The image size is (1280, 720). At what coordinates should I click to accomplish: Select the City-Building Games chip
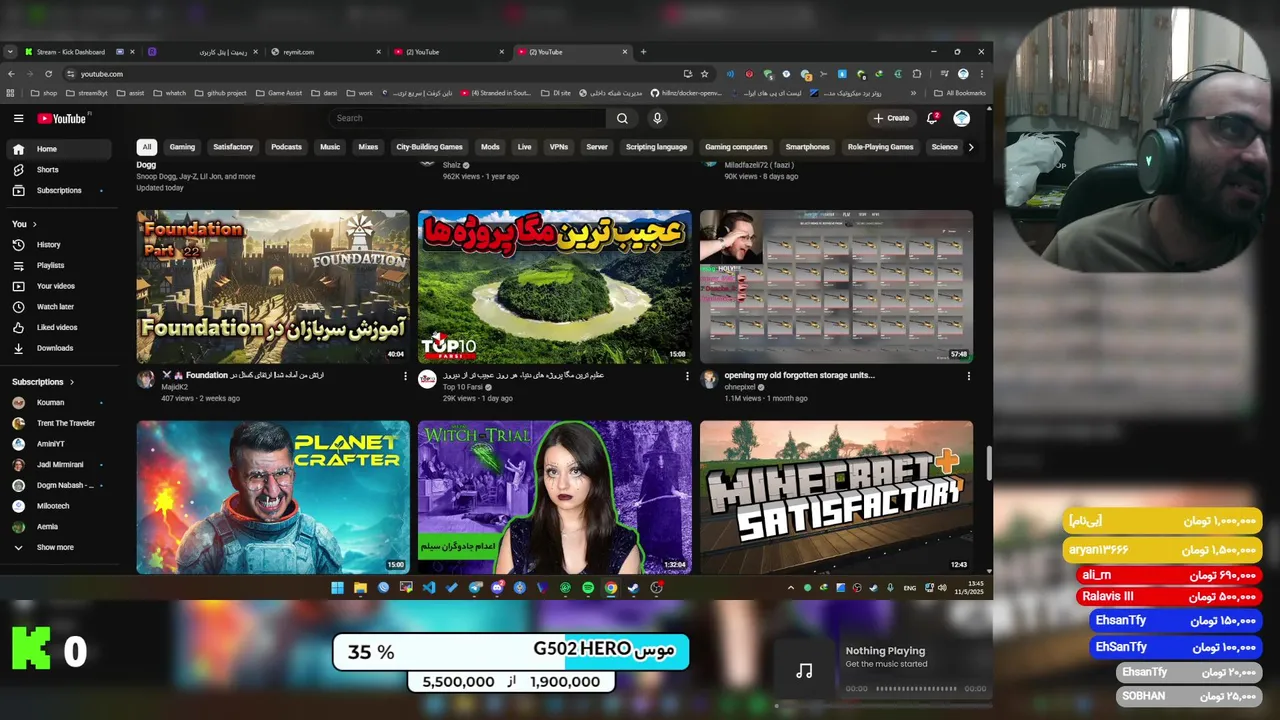click(429, 147)
